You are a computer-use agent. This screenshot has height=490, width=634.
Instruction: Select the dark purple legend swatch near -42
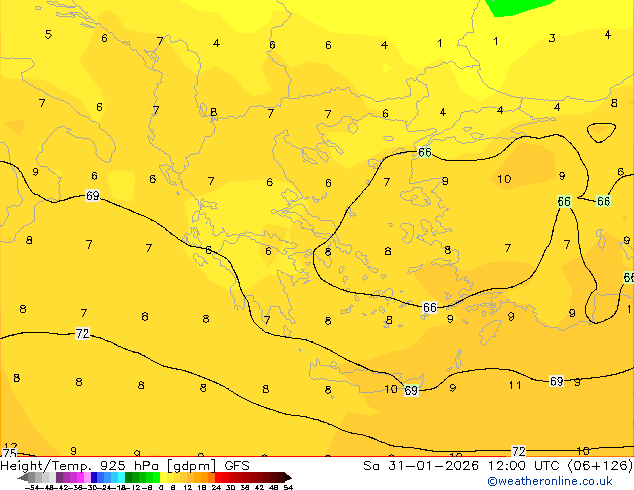tap(59, 477)
